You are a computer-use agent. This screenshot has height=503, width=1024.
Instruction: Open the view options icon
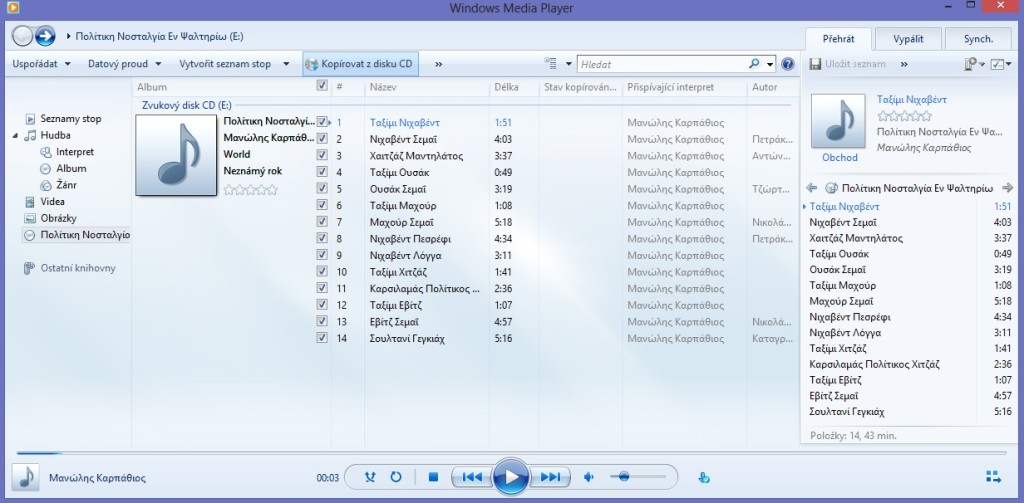pyautogui.click(x=551, y=64)
